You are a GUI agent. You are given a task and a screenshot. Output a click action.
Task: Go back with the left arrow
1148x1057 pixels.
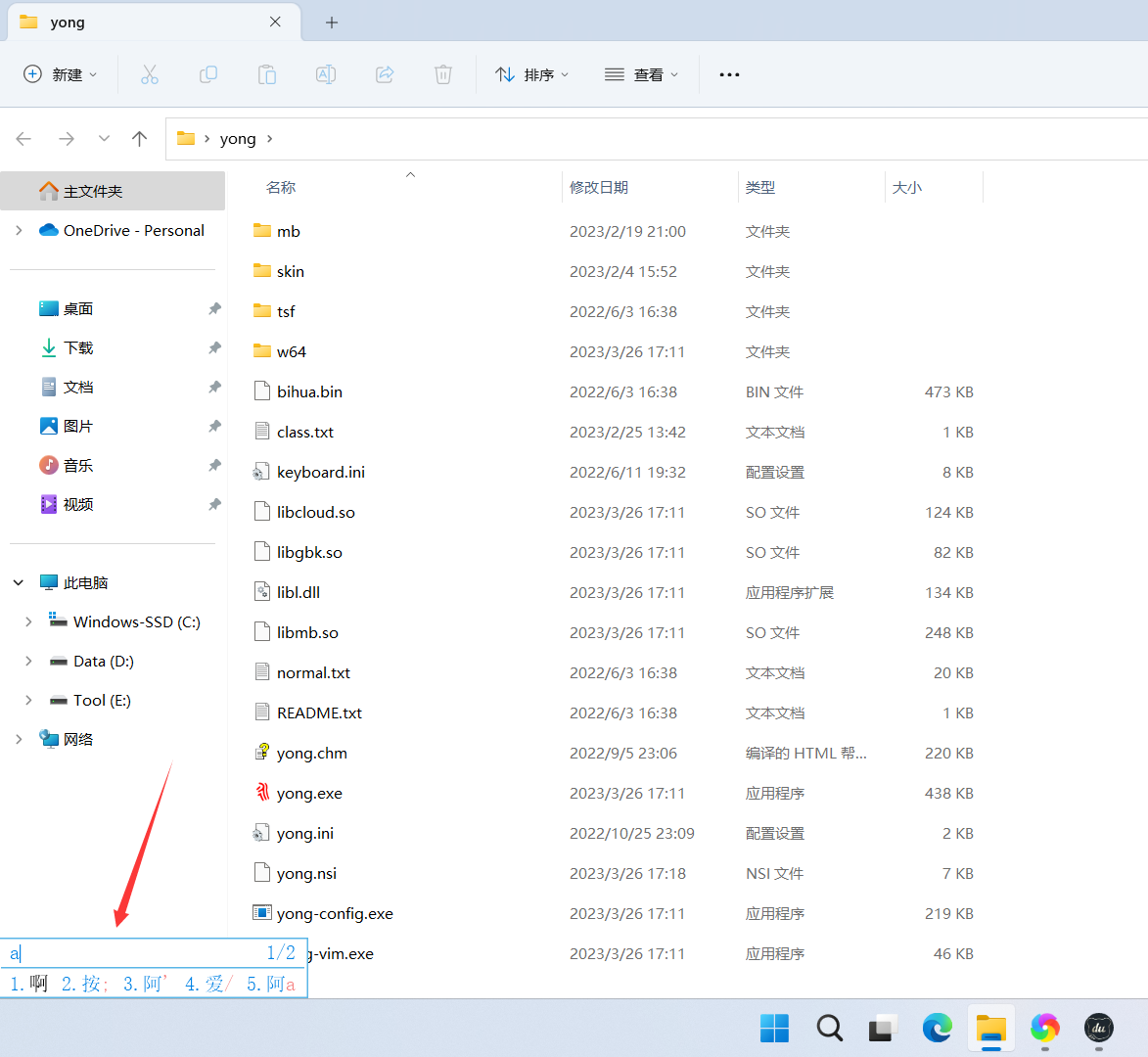[23, 138]
